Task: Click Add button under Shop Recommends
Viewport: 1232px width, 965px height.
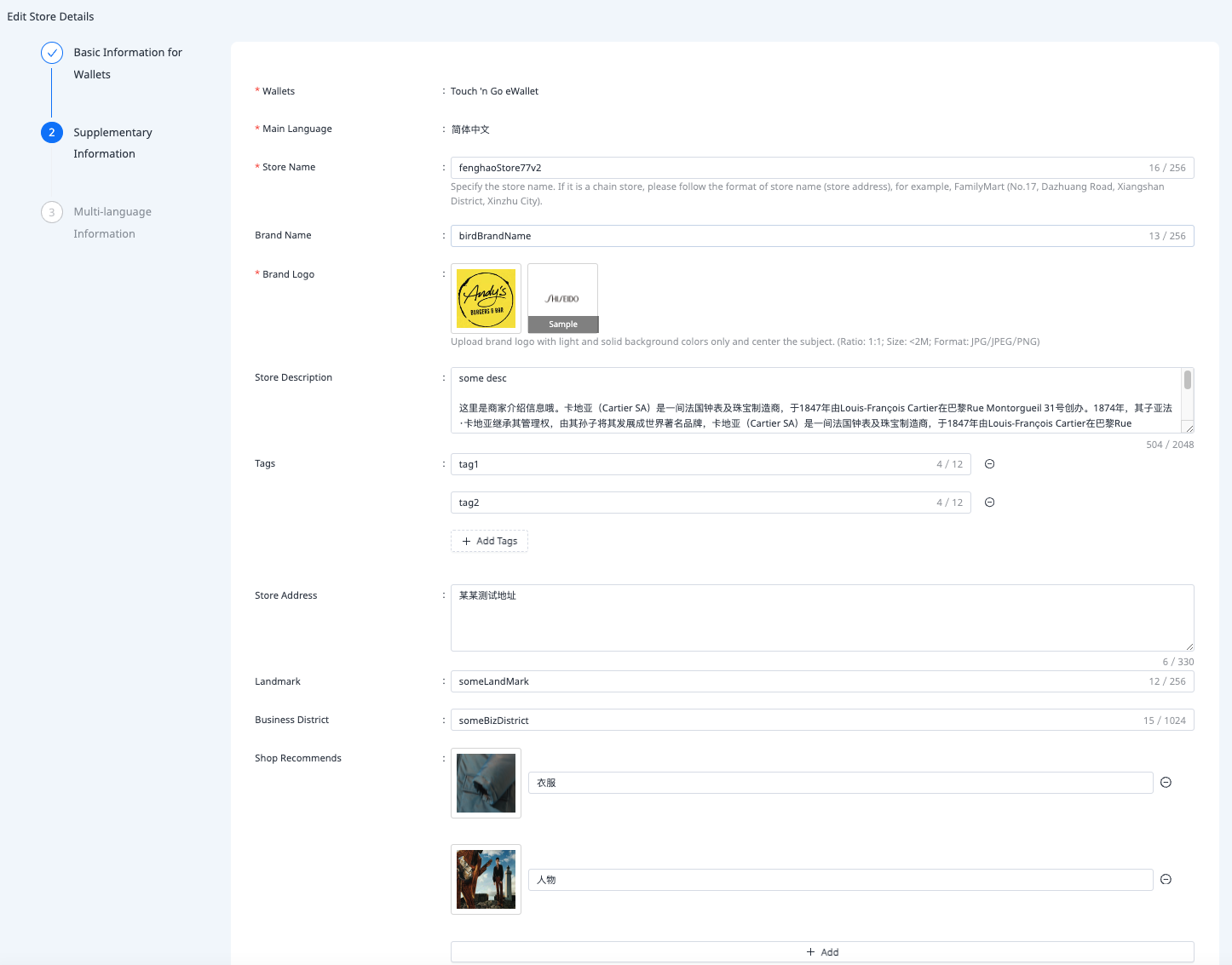Action: [x=821, y=952]
